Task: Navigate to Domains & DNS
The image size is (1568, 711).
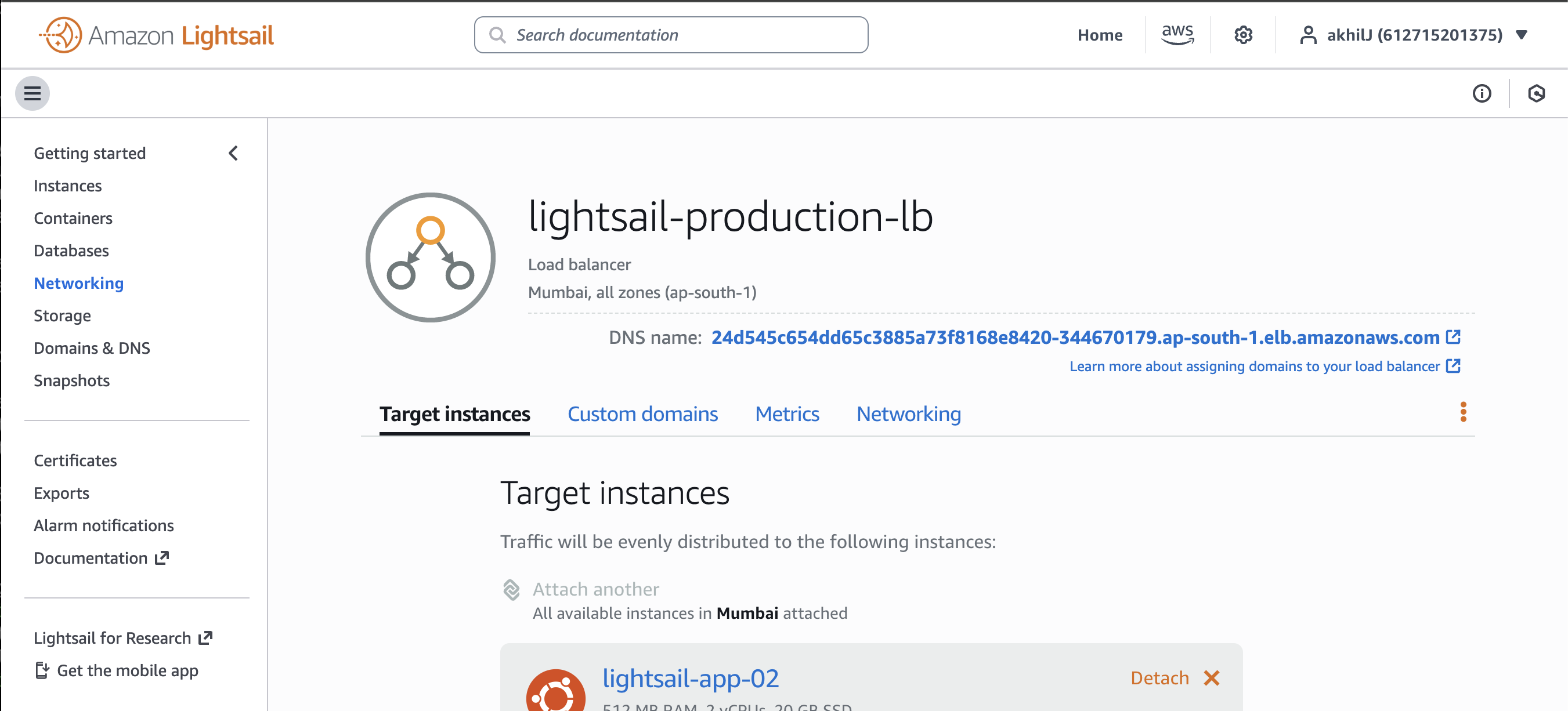Action: point(92,348)
